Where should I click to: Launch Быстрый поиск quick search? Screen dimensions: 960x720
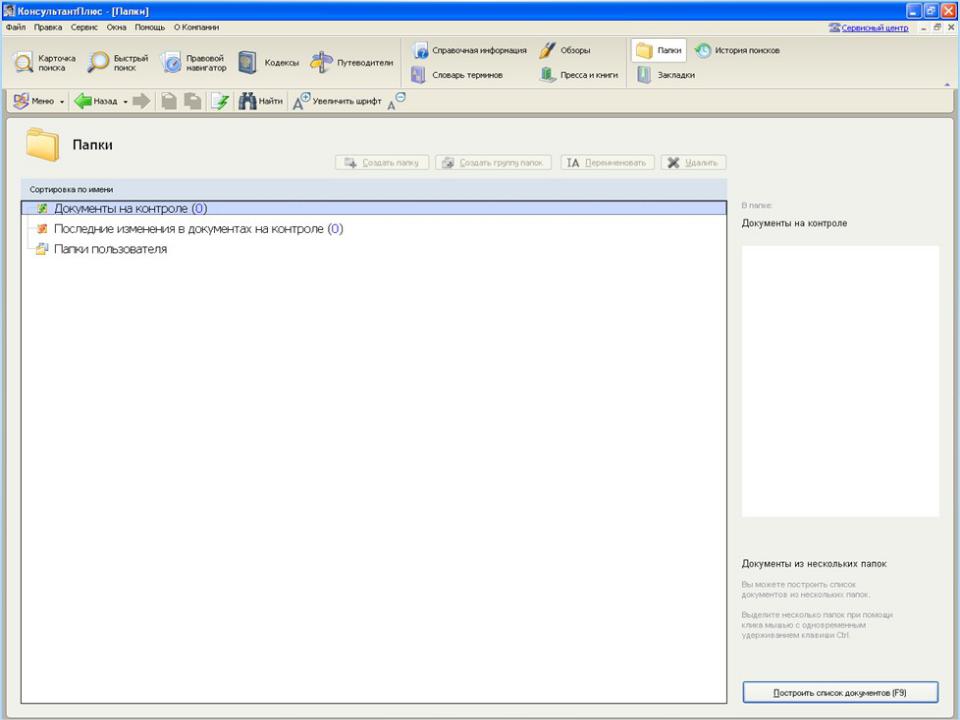tap(118, 62)
